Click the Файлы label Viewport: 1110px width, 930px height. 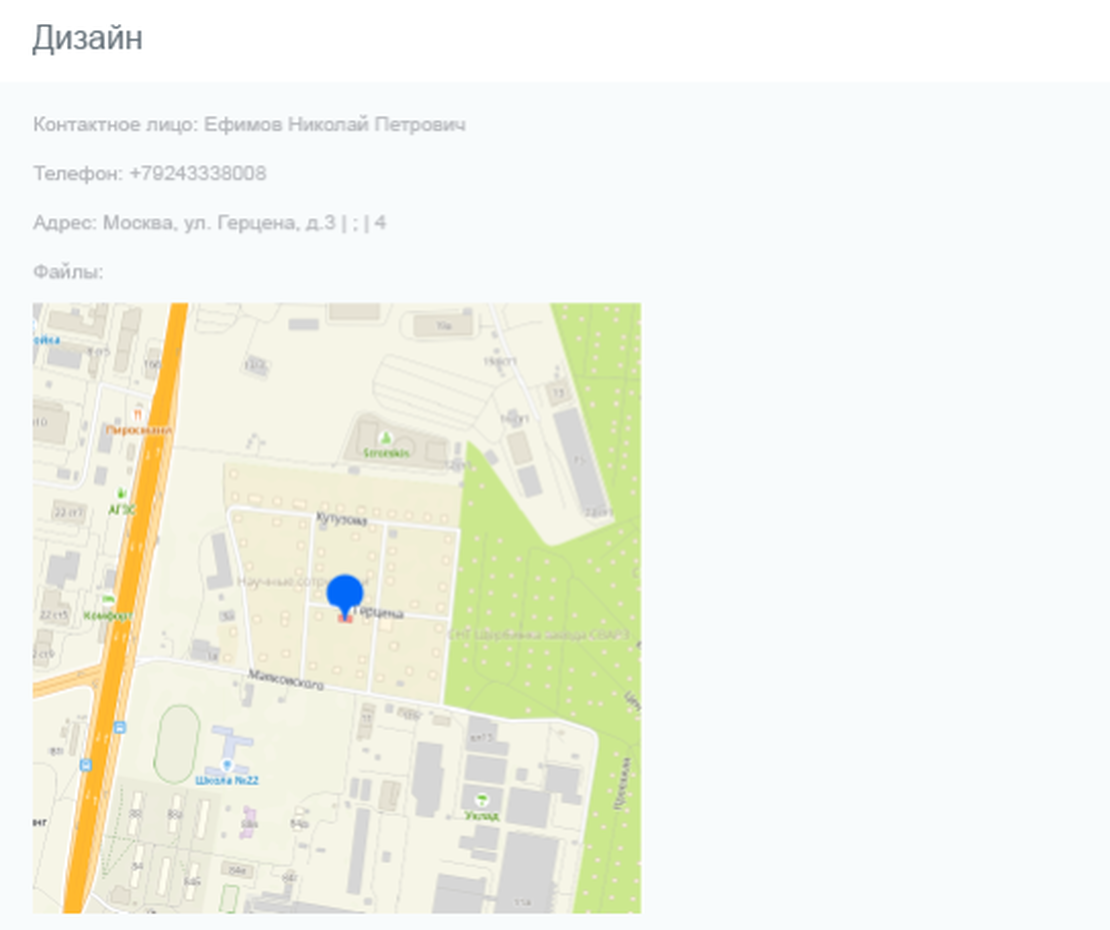68,272
